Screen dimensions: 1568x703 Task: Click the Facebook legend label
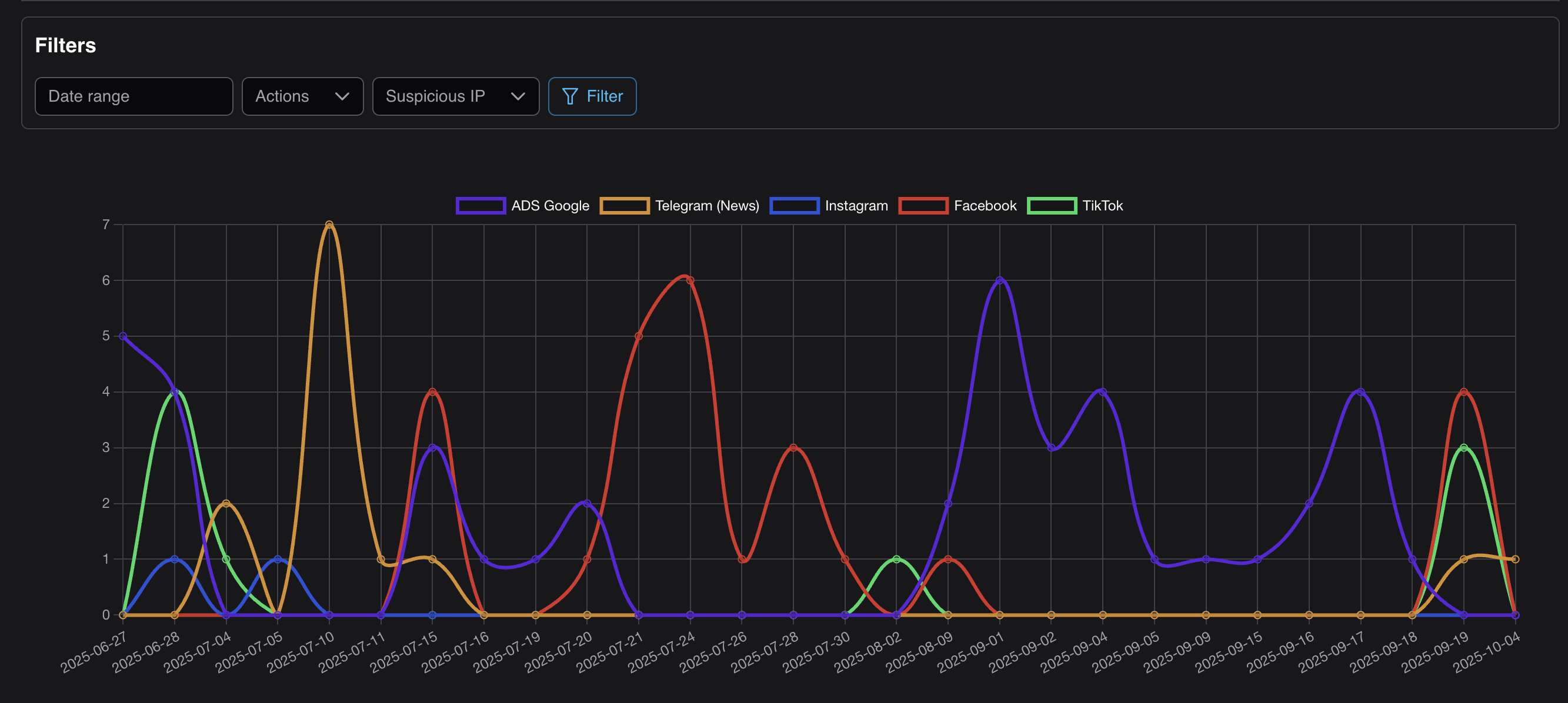pos(985,206)
